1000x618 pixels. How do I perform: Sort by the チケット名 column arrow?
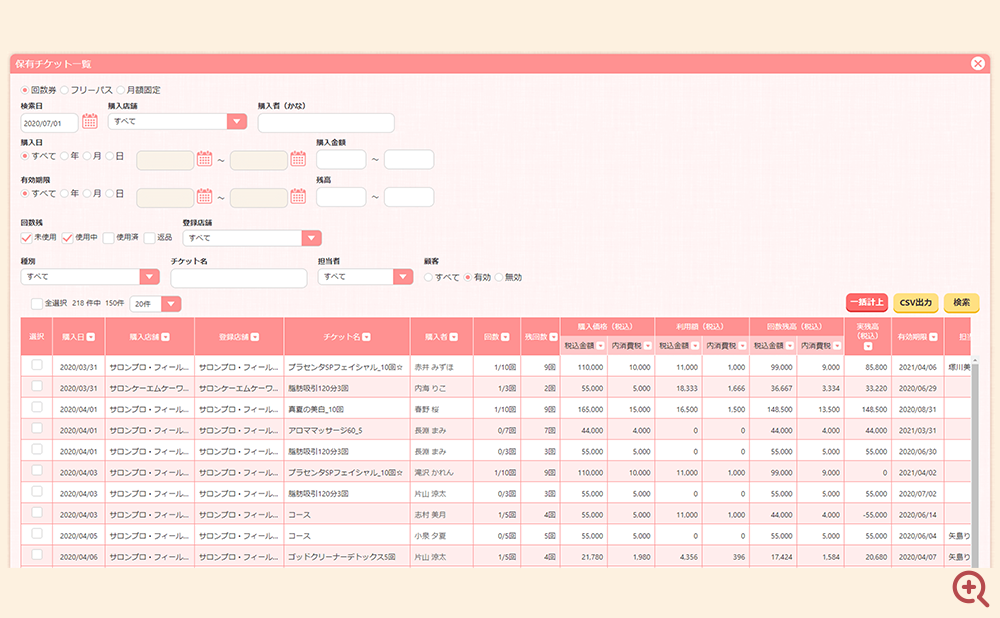[x=367, y=337]
